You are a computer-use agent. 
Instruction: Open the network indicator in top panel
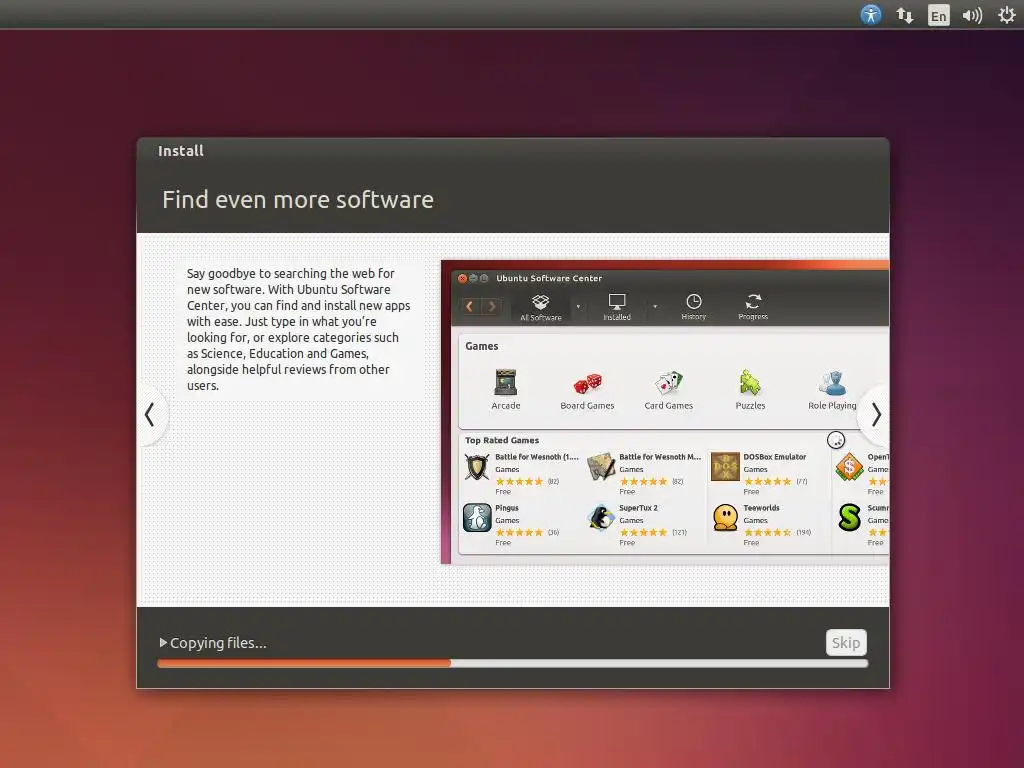coord(904,15)
